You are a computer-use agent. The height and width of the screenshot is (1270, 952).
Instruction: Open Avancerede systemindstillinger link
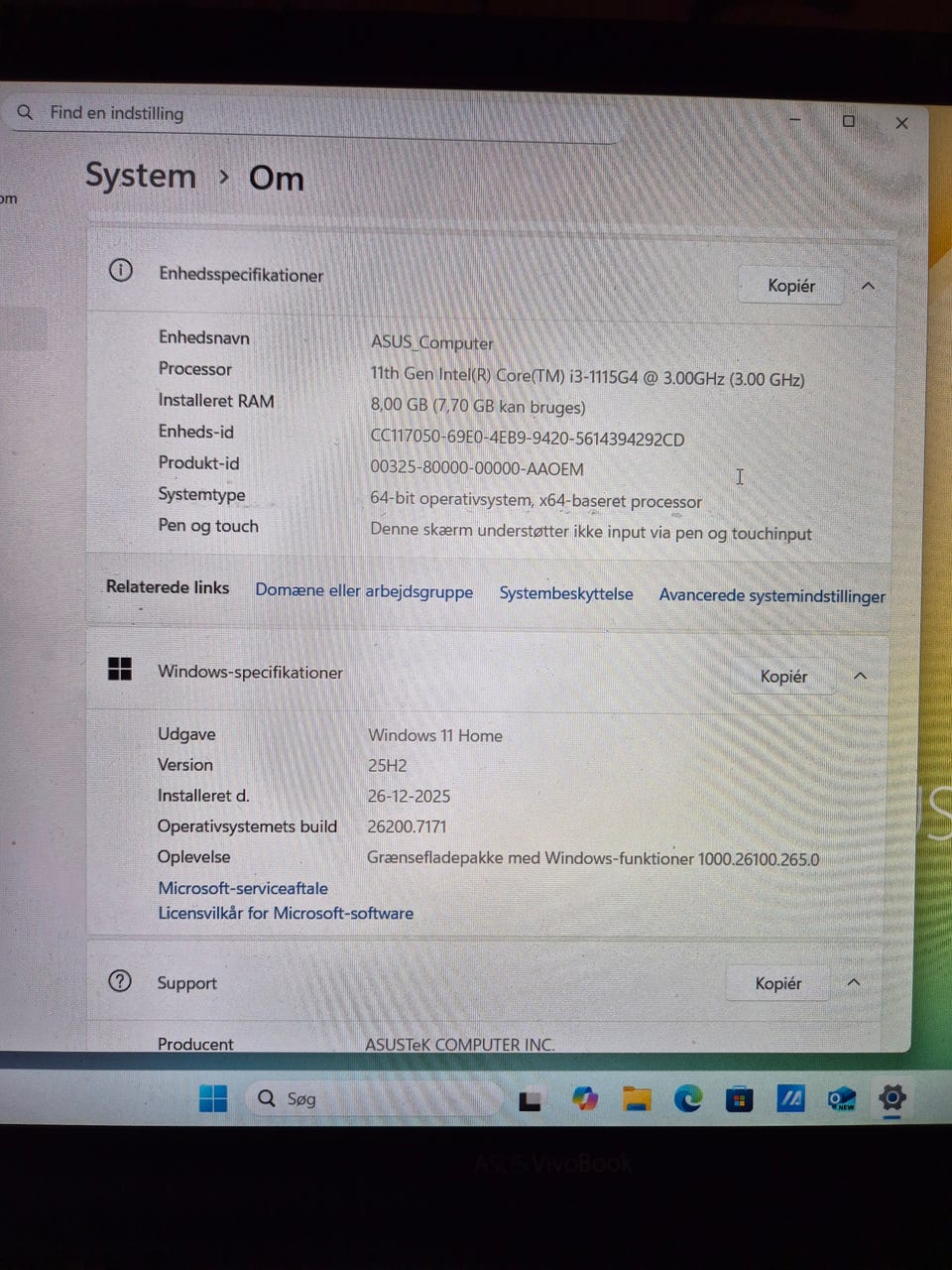[x=773, y=595]
